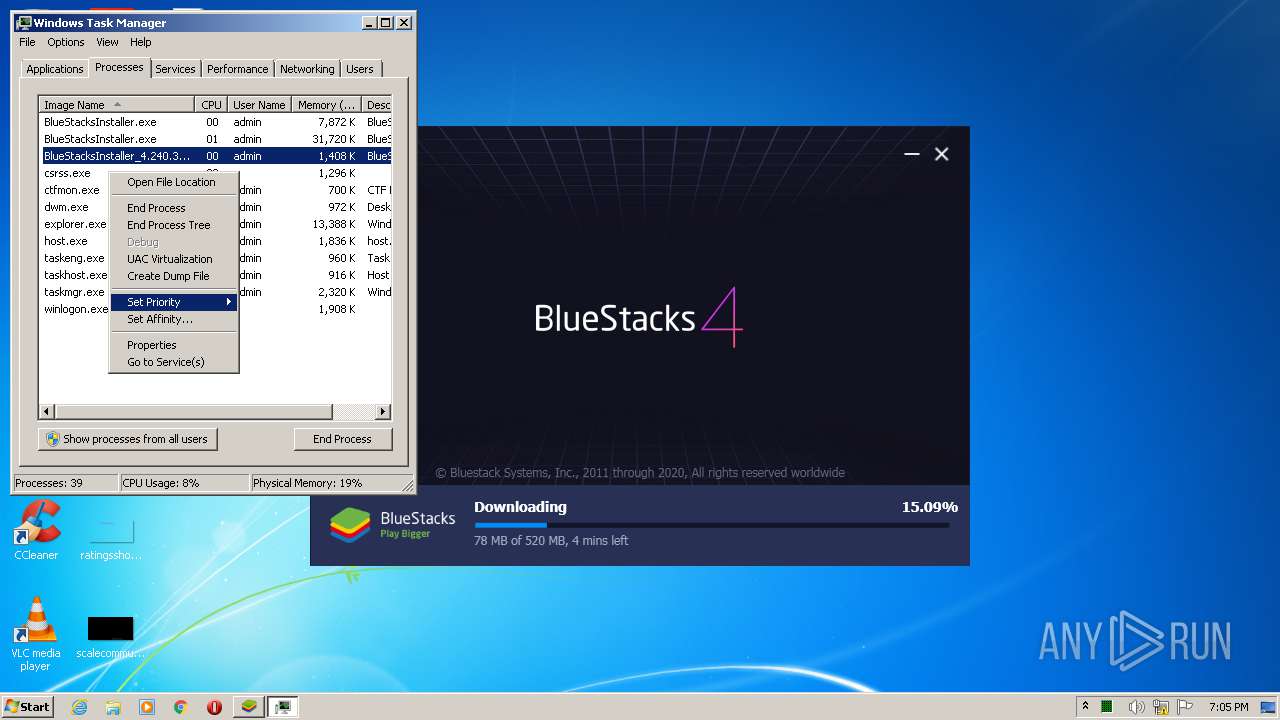
Task: Open the Options menu in Task Manager
Action: click(66, 42)
